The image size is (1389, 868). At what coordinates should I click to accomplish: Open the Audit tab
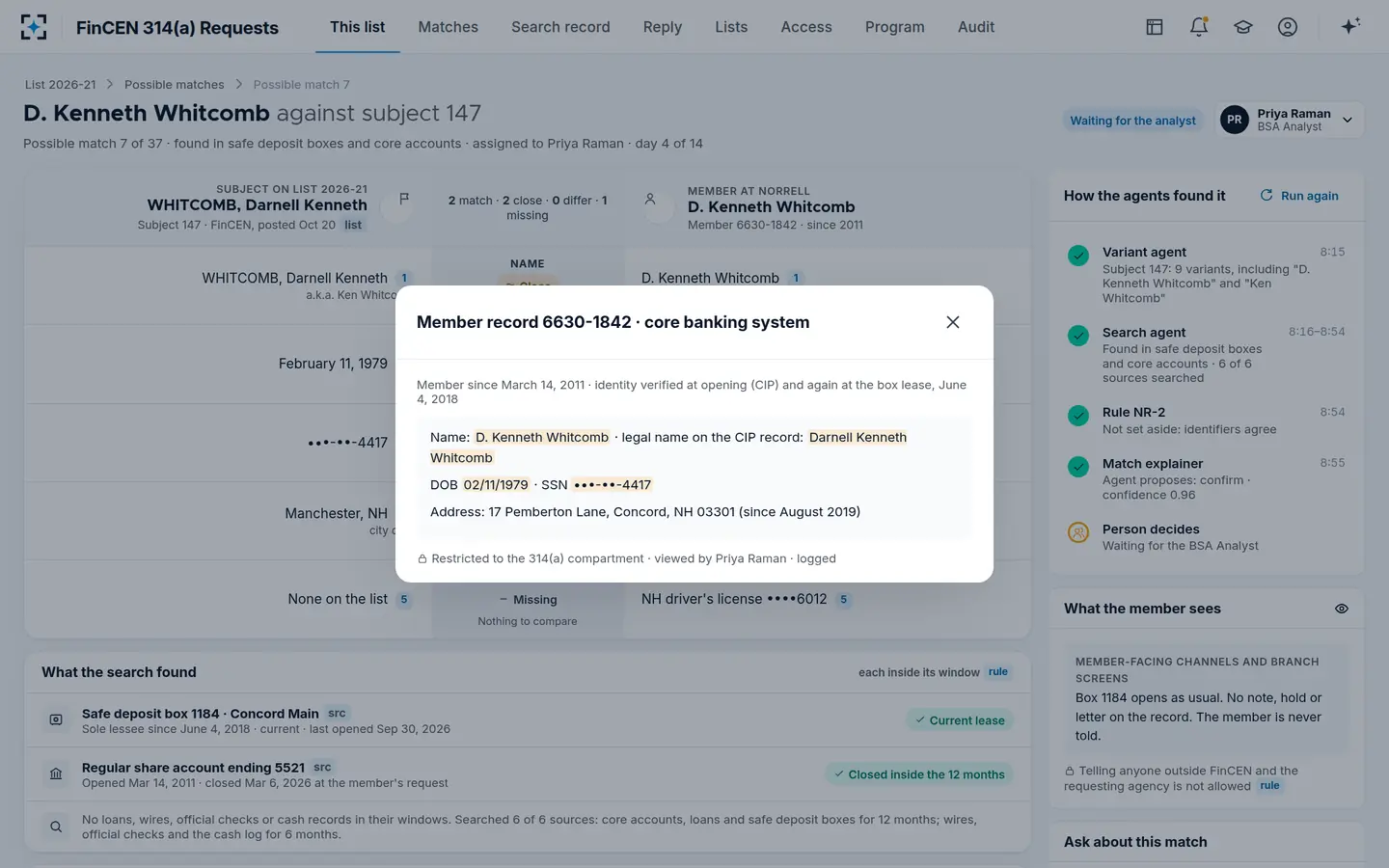click(975, 27)
